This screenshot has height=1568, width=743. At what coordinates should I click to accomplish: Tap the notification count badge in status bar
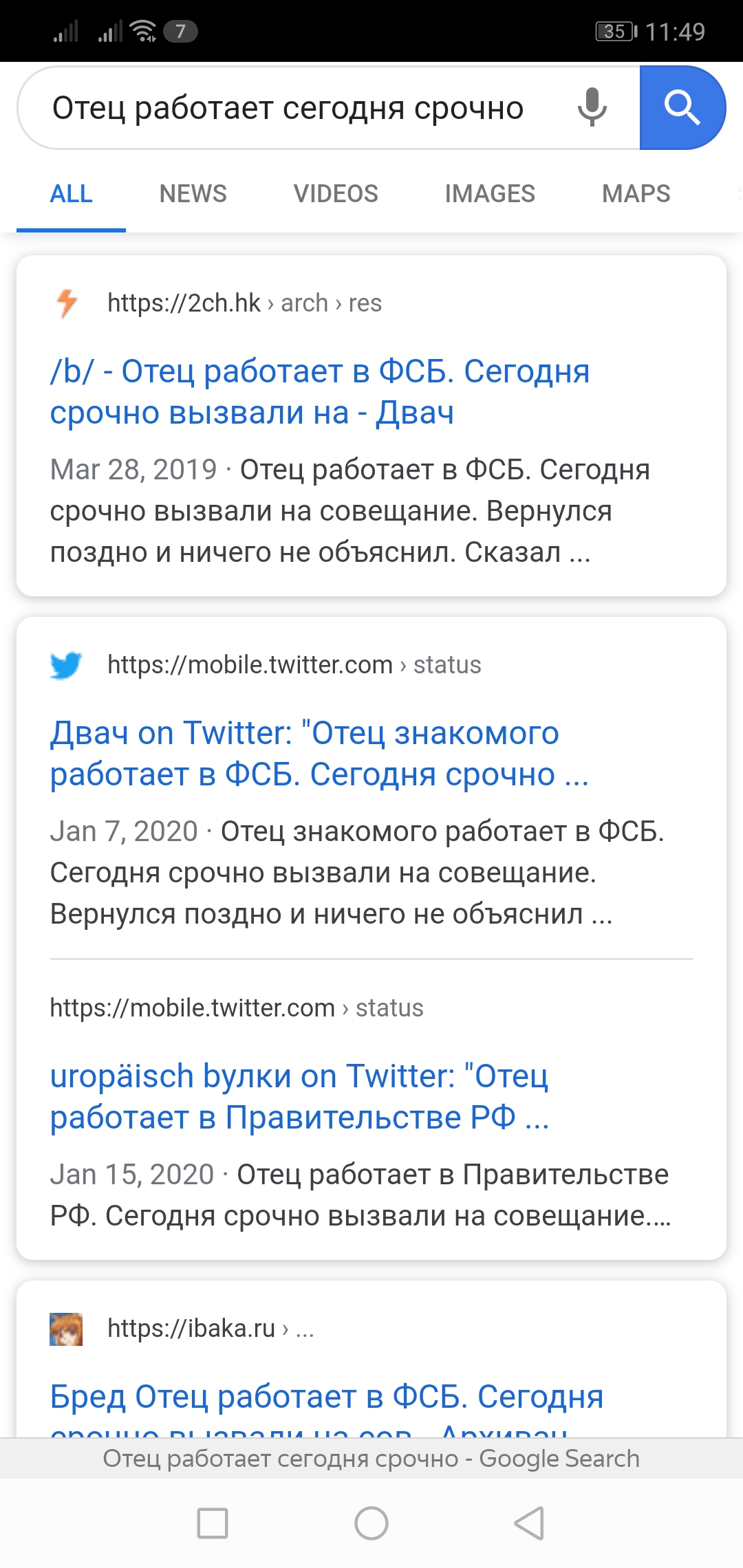pyautogui.click(x=180, y=31)
